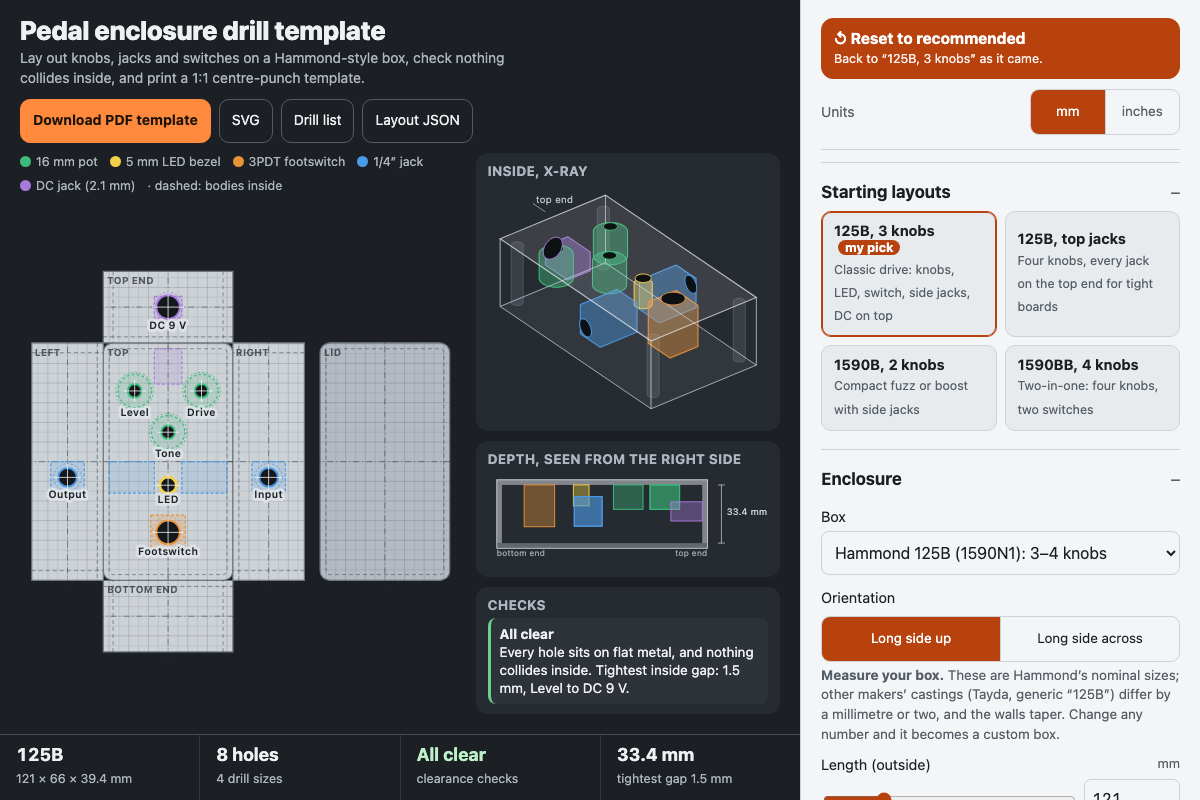Click Reset to recommended button
The height and width of the screenshot is (800, 1200).
click(1000, 48)
